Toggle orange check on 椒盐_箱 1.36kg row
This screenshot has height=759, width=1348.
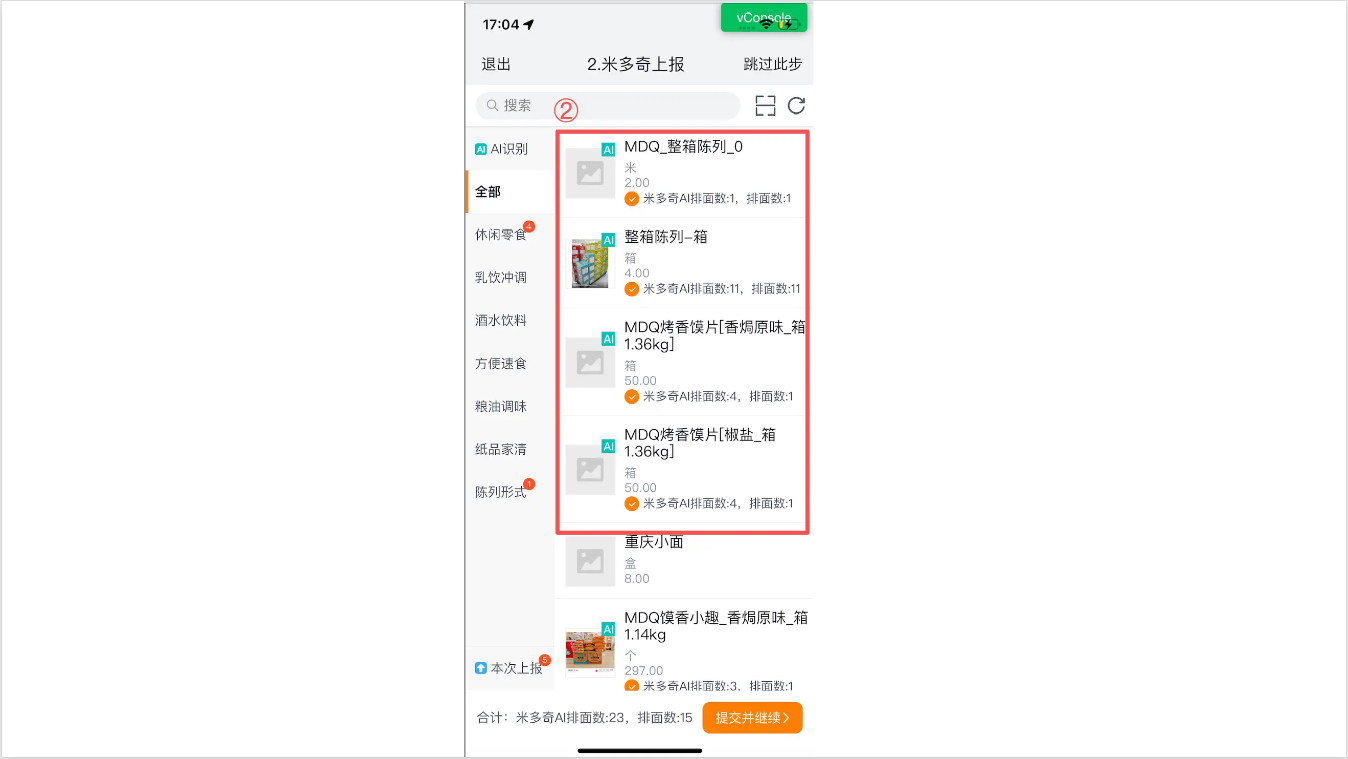point(632,503)
